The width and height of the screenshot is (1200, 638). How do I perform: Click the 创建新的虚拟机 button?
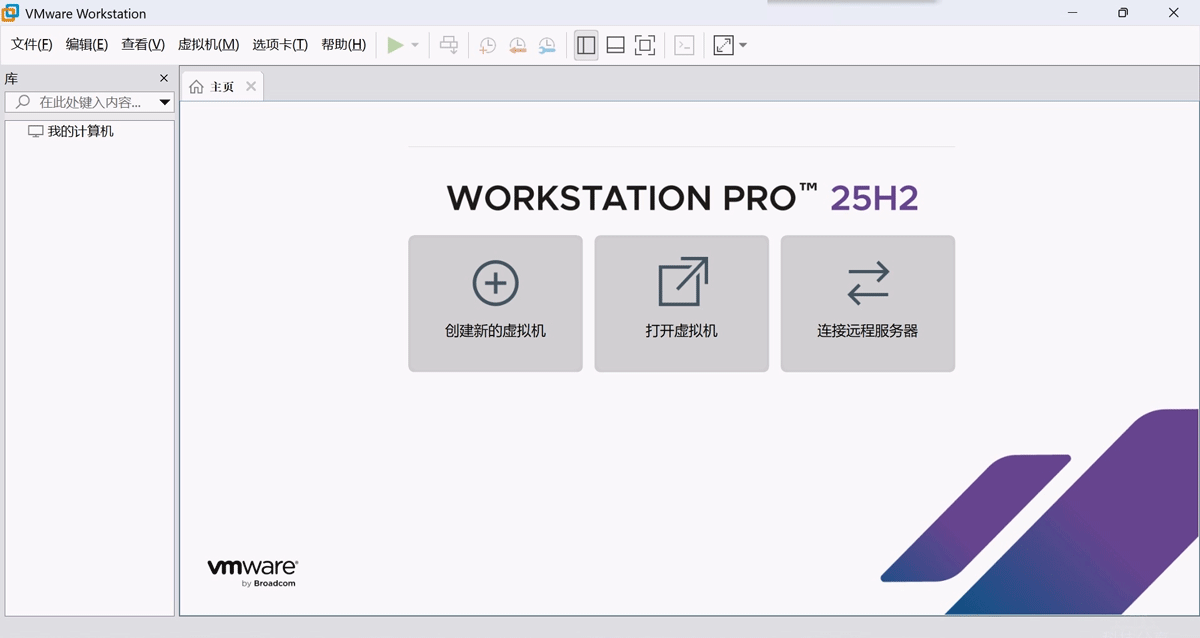495,303
